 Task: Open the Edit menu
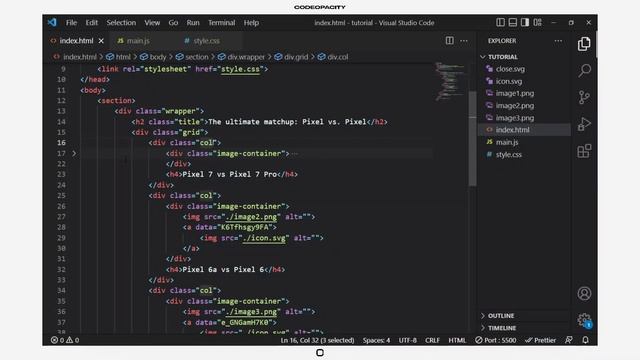pyautogui.click(x=91, y=22)
